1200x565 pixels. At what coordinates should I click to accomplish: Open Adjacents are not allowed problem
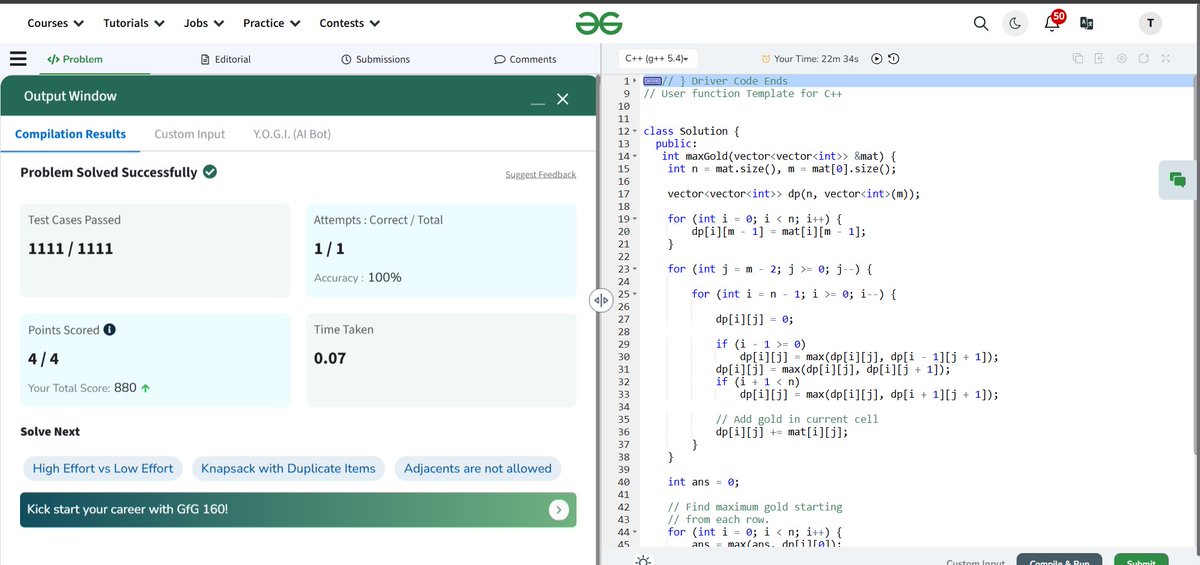click(x=478, y=468)
